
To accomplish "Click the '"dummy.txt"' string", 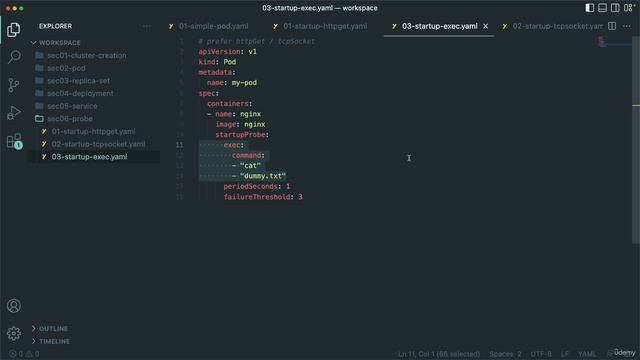I will point(263,176).
